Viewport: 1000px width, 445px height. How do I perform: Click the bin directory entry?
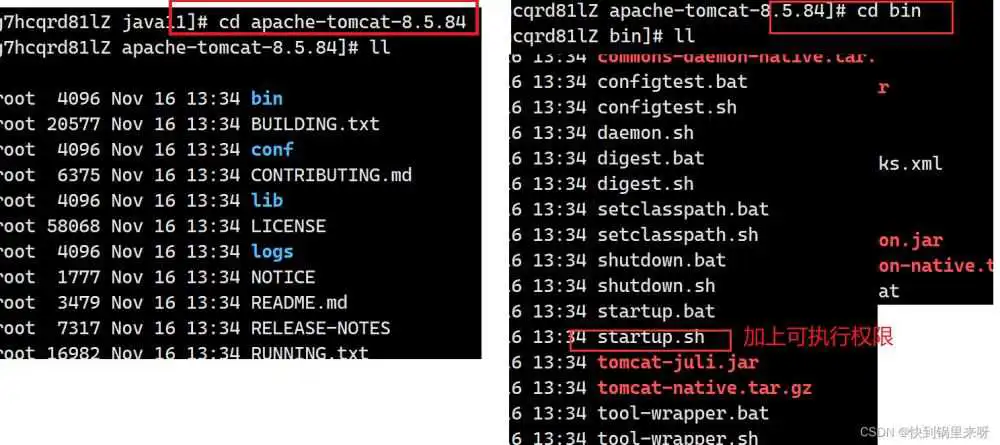(267, 98)
